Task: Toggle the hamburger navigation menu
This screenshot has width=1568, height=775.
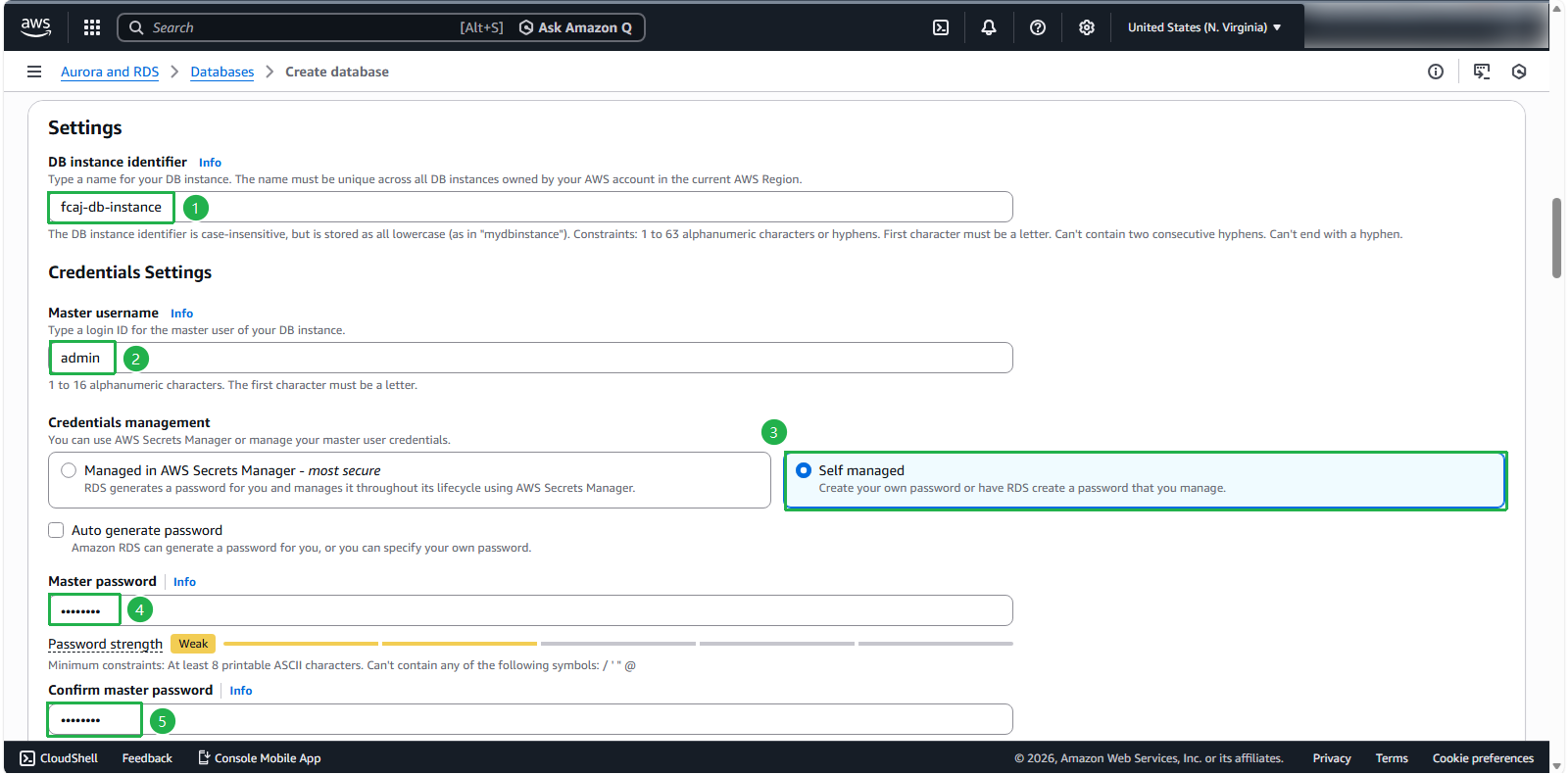Action: 34,72
